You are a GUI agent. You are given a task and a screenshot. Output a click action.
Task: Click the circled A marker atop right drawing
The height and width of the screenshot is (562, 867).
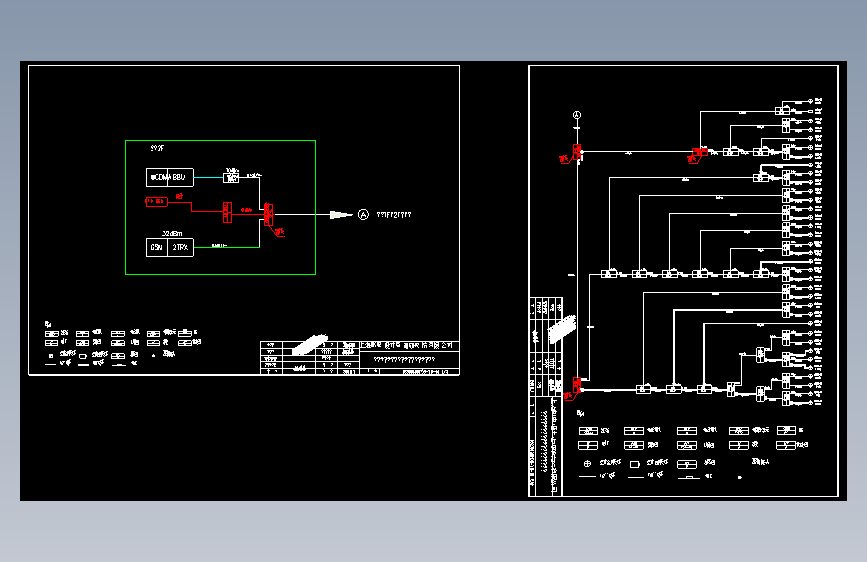[x=577, y=115]
